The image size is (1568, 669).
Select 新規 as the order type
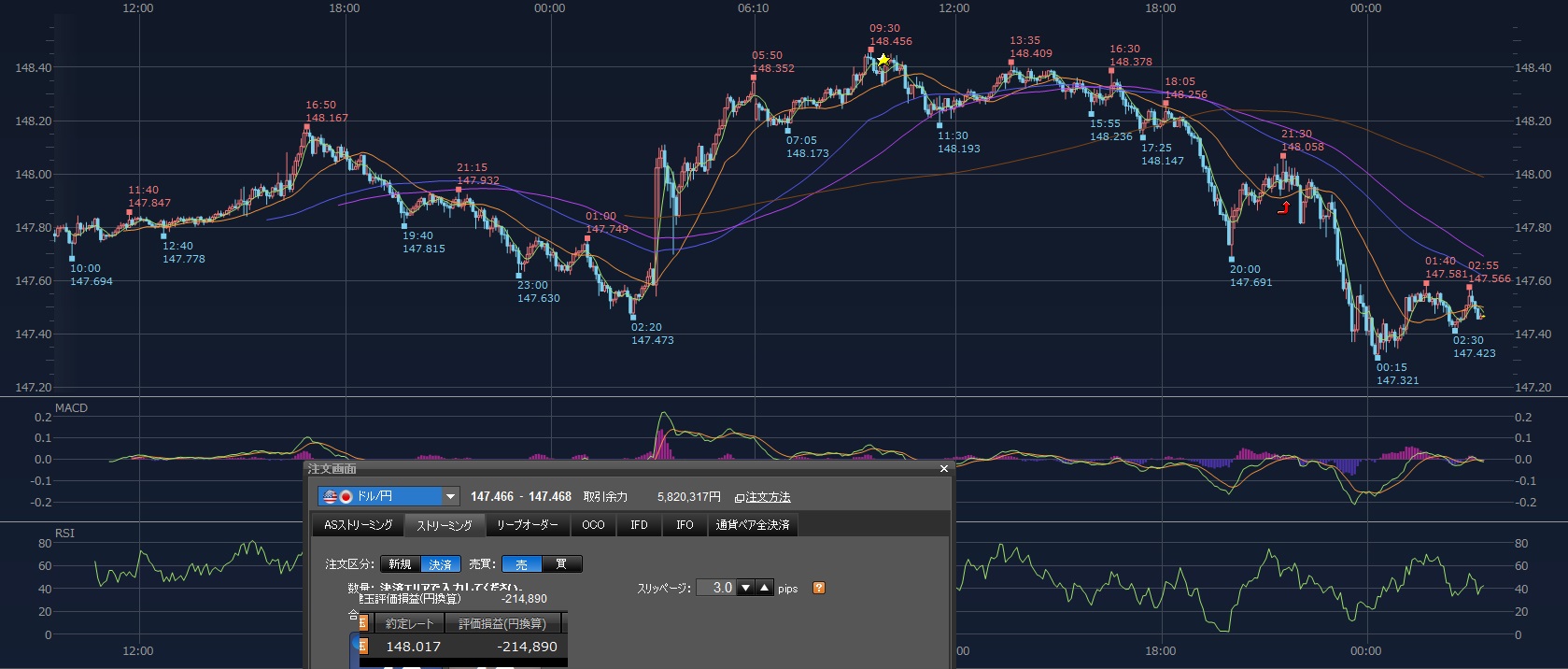pos(400,564)
